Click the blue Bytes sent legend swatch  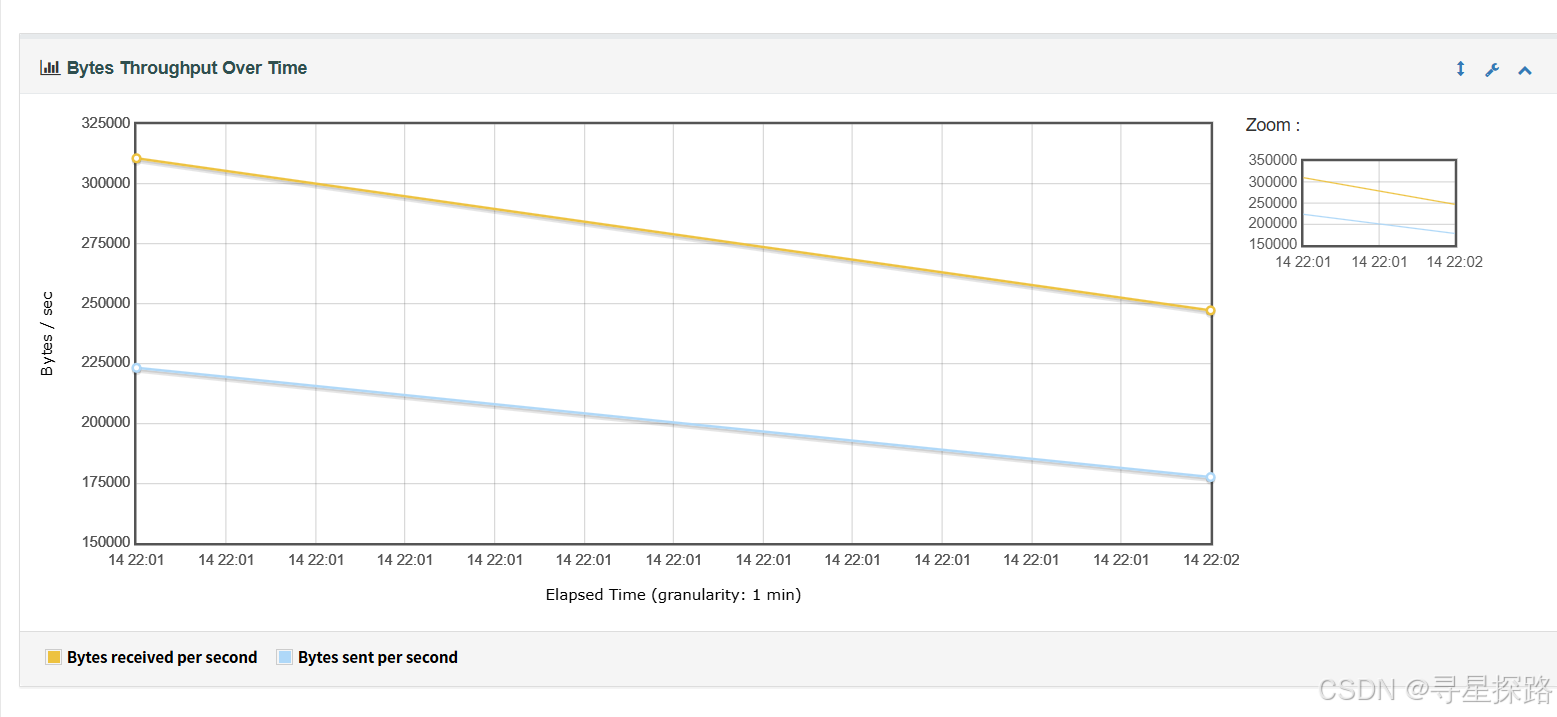point(285,657)
